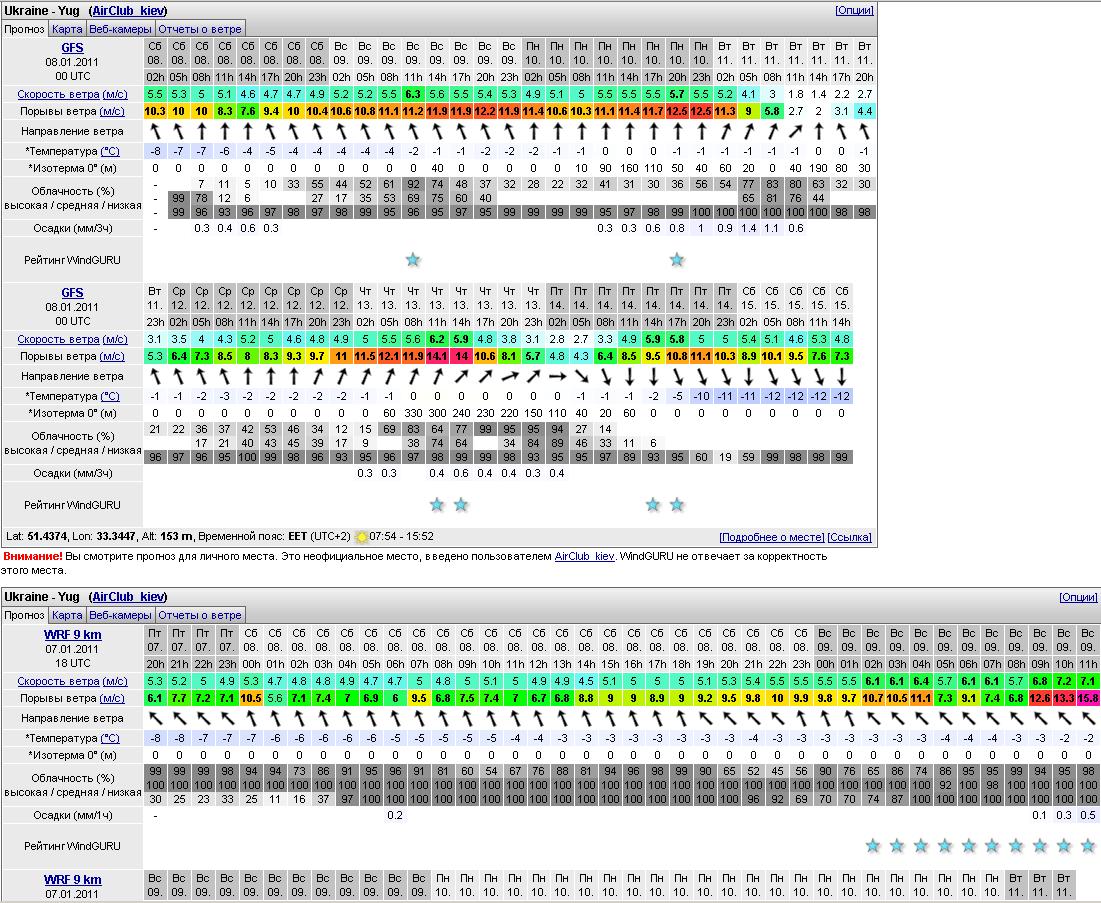Open the AirClub_kiev link in the warning text

[585, 556]
